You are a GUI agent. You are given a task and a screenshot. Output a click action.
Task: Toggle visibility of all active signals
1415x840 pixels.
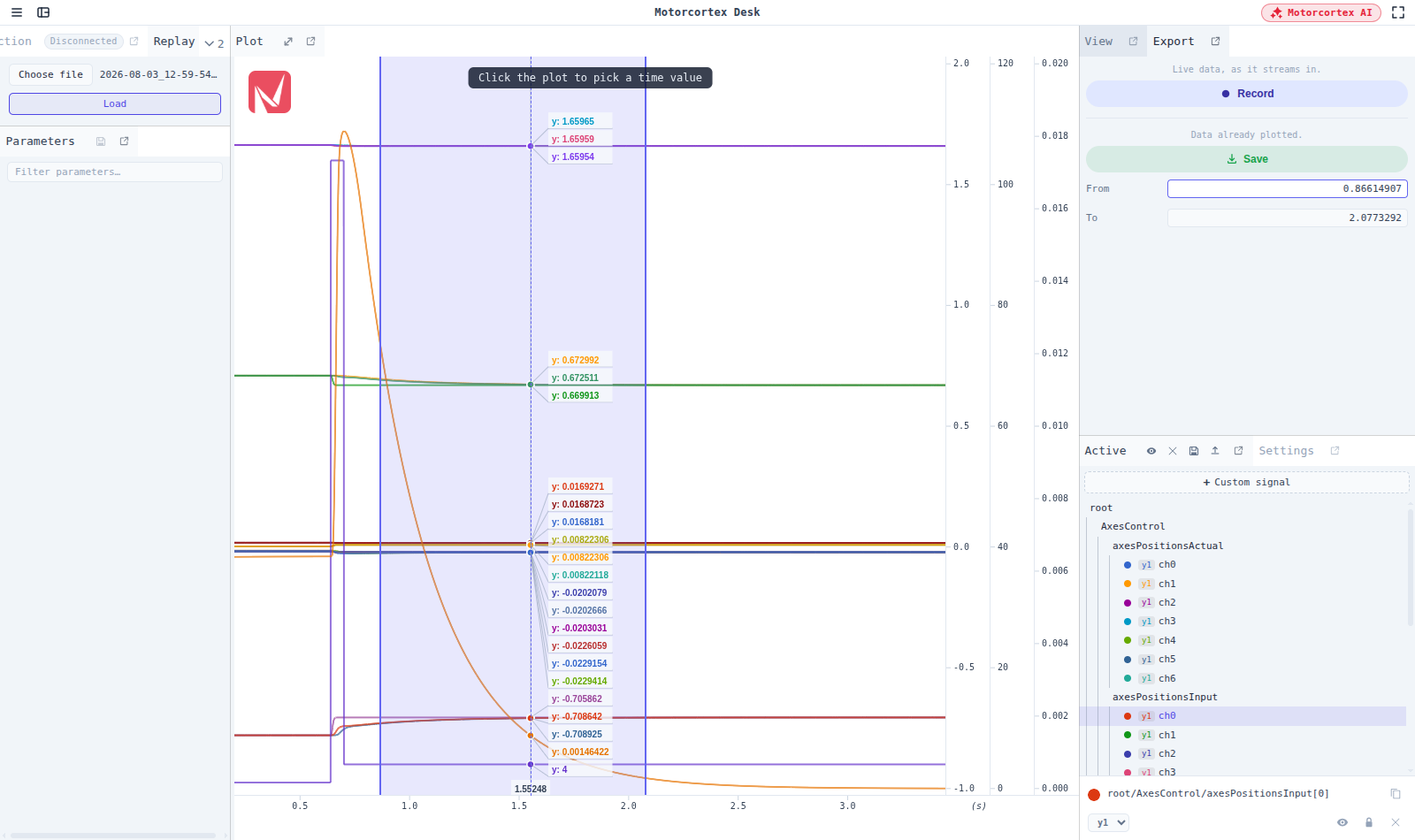(1151, 451)
